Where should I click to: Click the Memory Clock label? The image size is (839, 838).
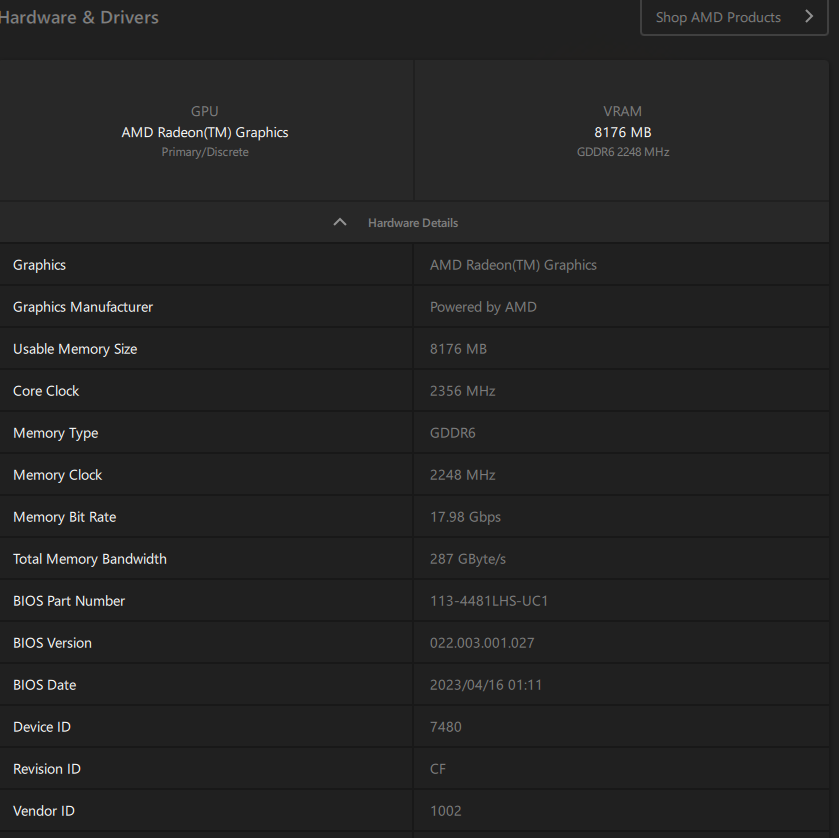click(x=57, y=475)
